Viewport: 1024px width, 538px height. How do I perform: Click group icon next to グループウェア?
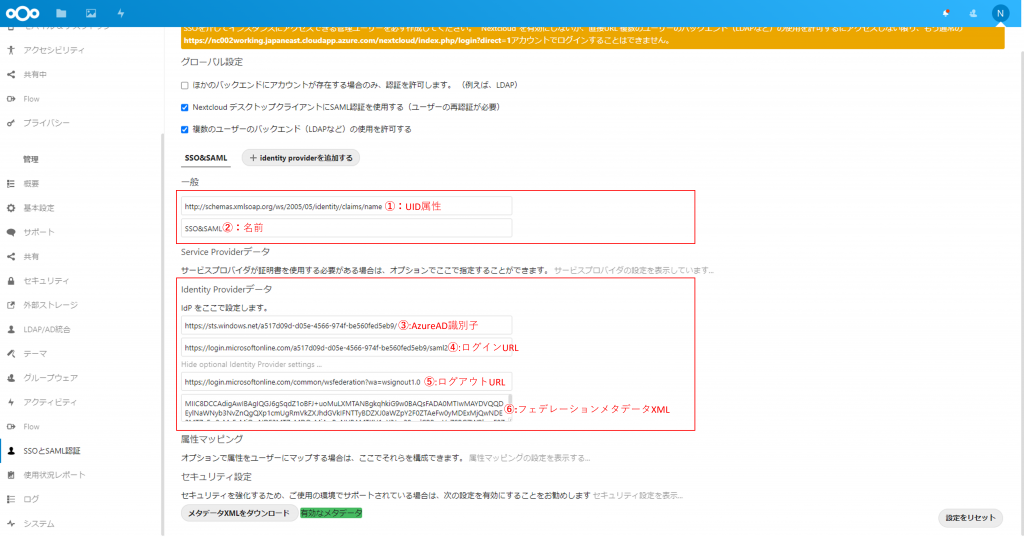tap(10, 378)
